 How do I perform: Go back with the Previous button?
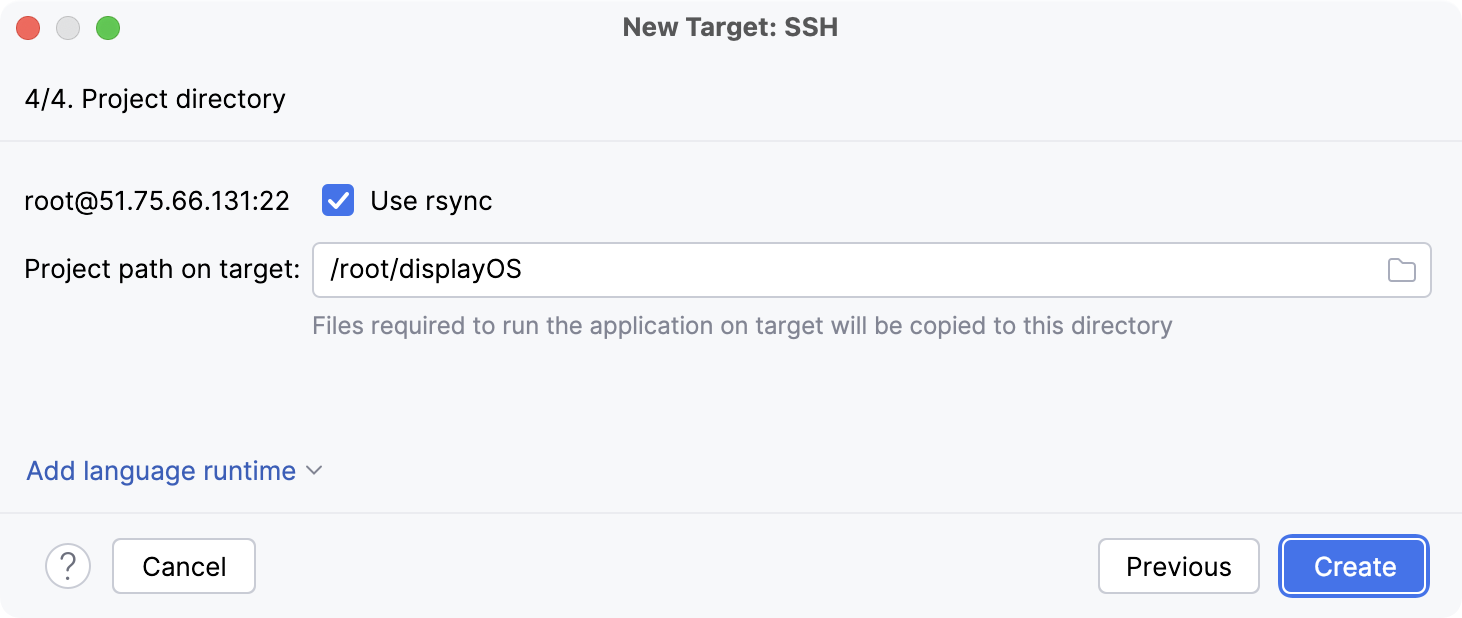pos(1178,566)
